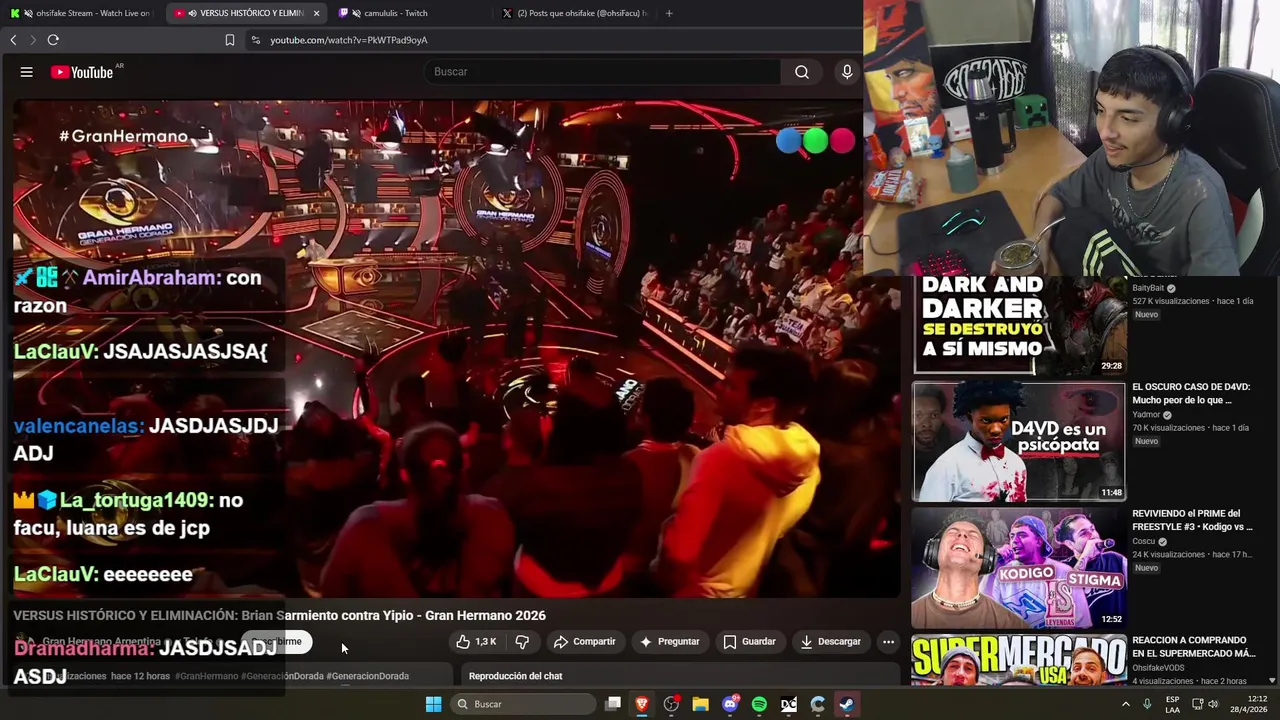Open the Yadmor channel name
Image resolution: width=1280 pixels, height=720 pixels.
1146,415
